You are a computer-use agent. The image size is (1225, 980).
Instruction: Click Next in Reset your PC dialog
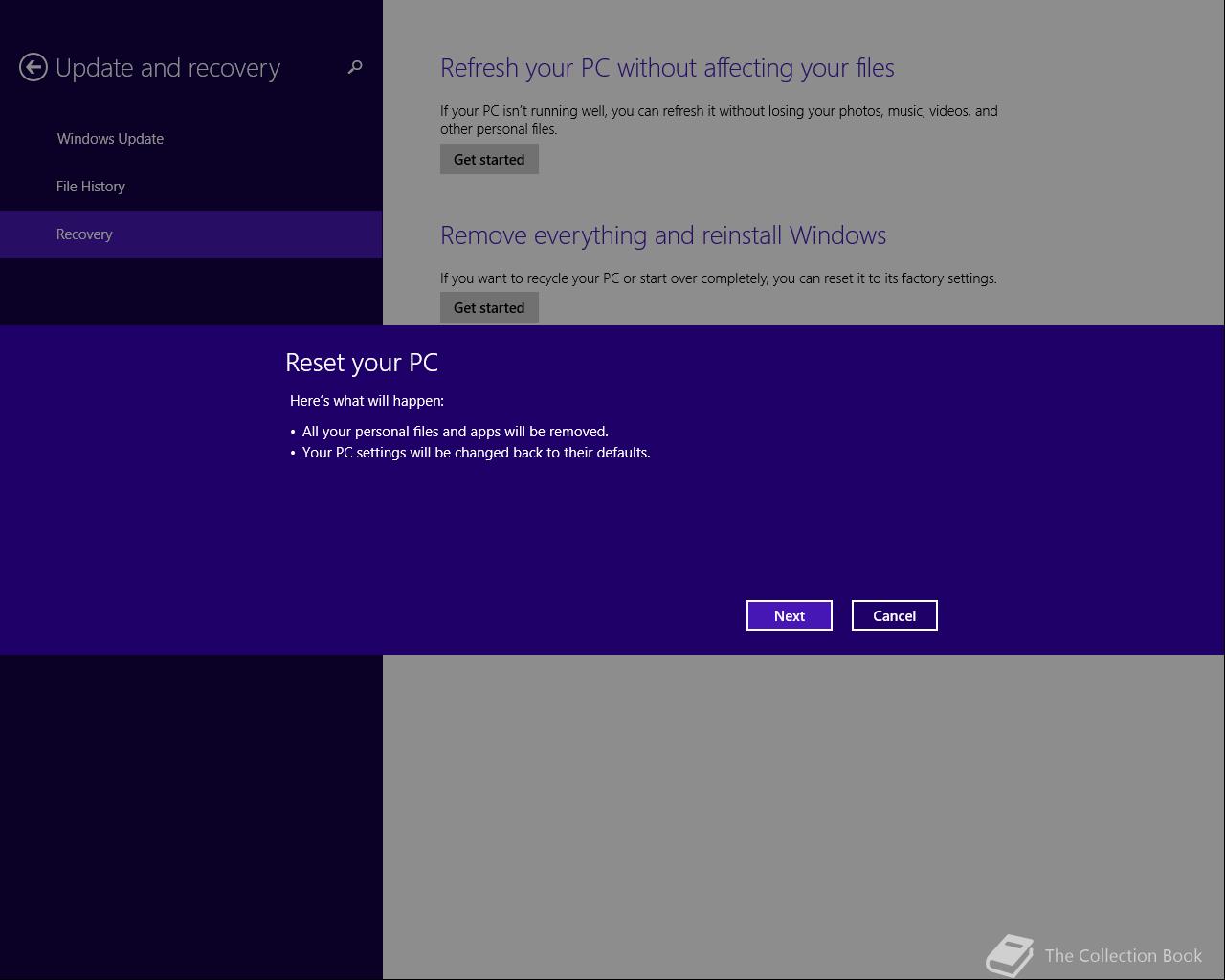[790, 615]
